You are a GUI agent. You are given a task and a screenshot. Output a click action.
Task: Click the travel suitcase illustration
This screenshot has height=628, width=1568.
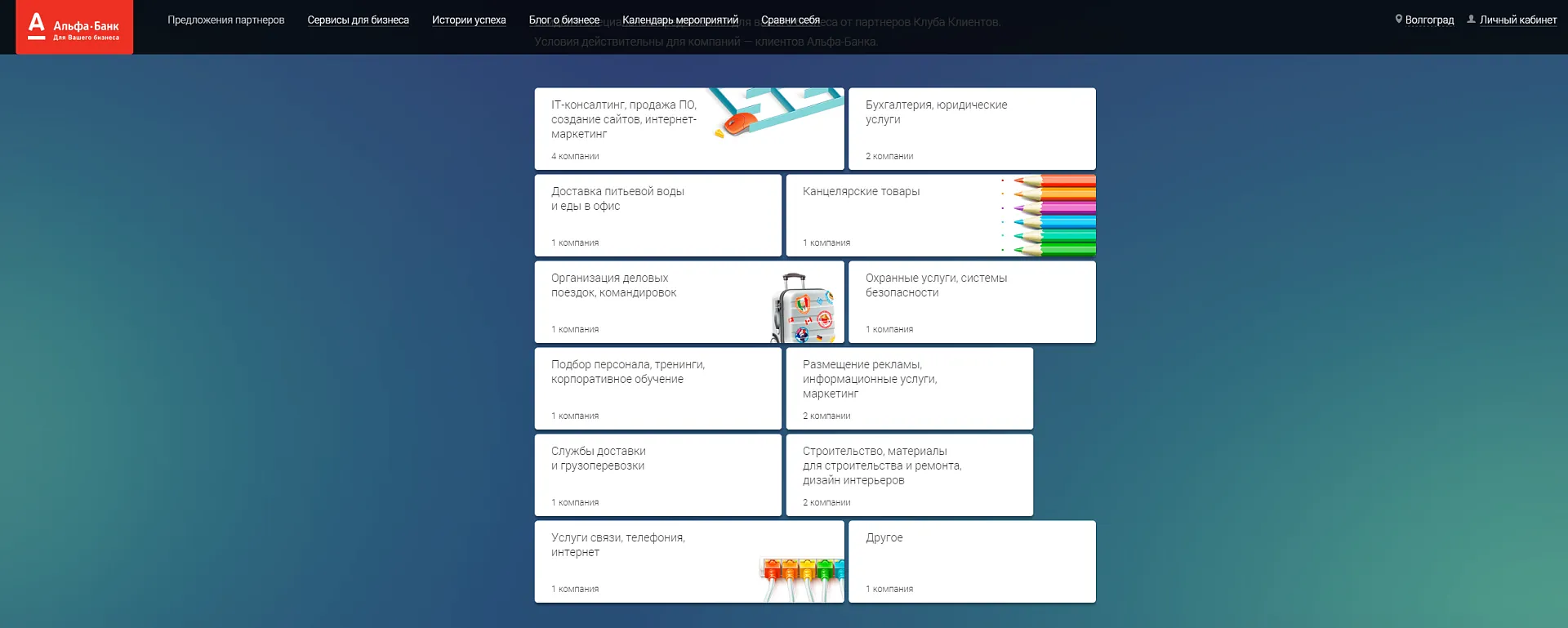point(804,309)
